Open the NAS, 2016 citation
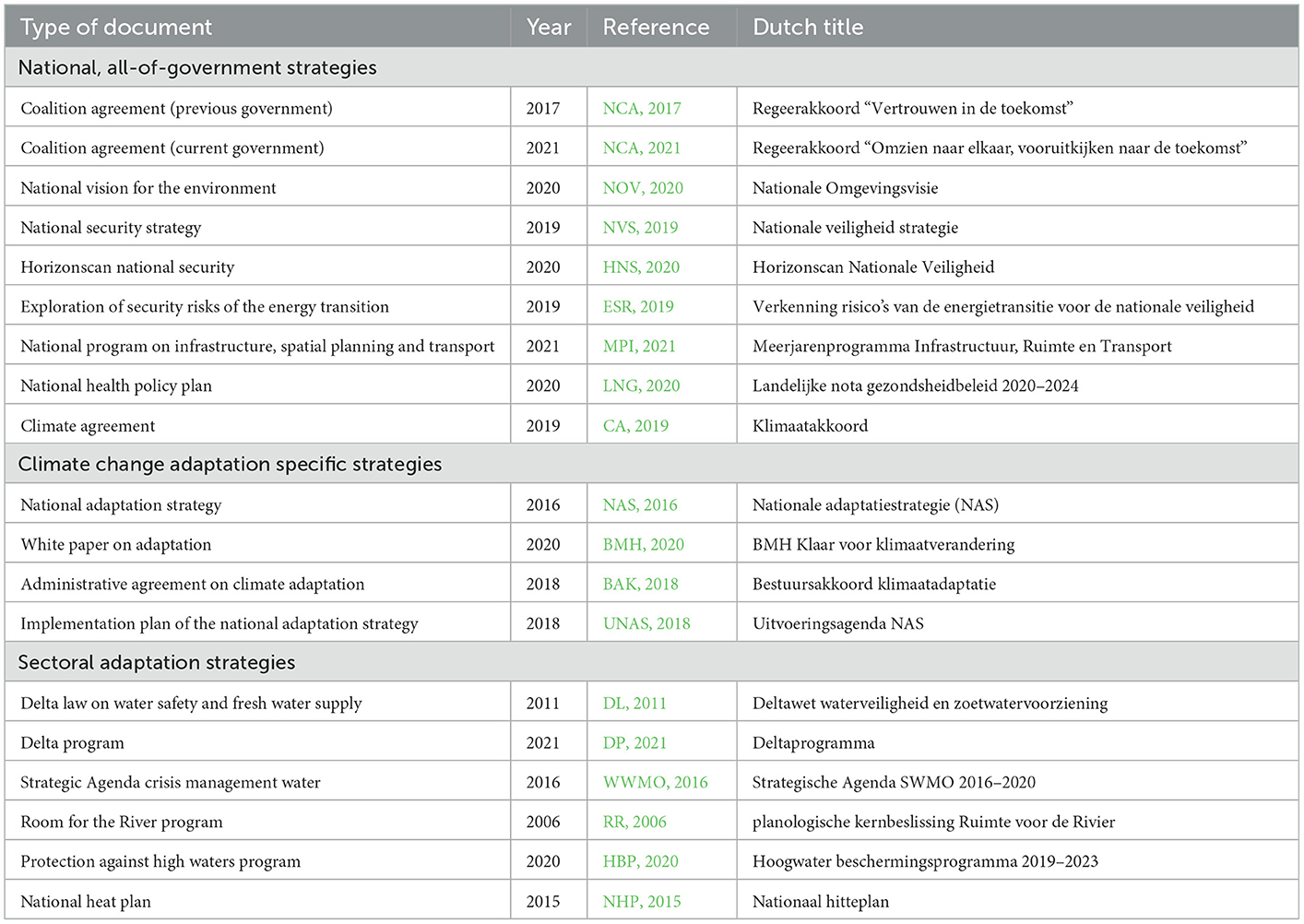The width and height of the screenshot is (1304, 924). [x=640, y=505]
